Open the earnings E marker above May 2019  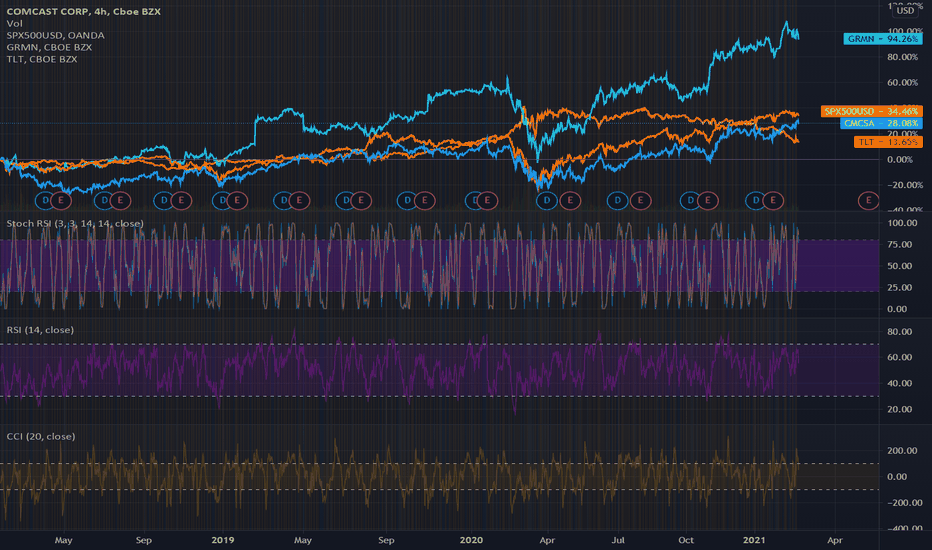(299, 200)
